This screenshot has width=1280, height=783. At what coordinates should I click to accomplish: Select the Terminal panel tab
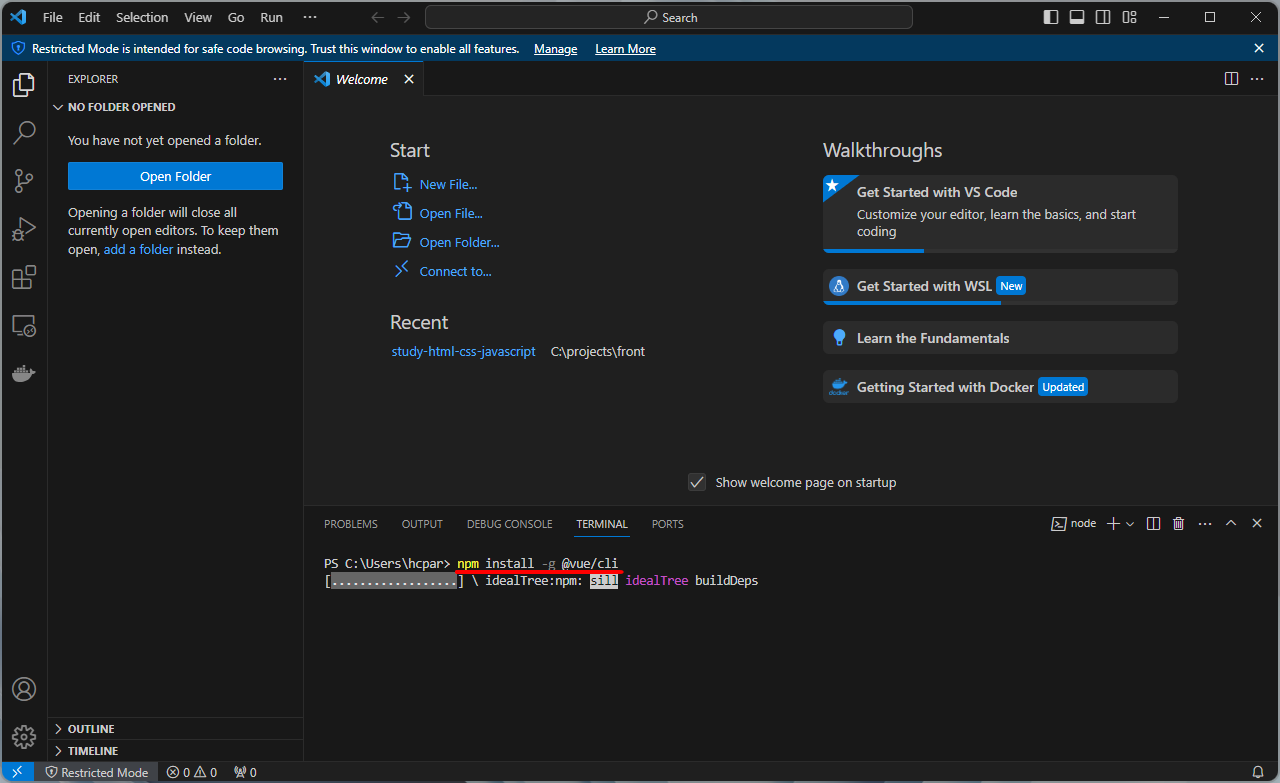(602, 524)
